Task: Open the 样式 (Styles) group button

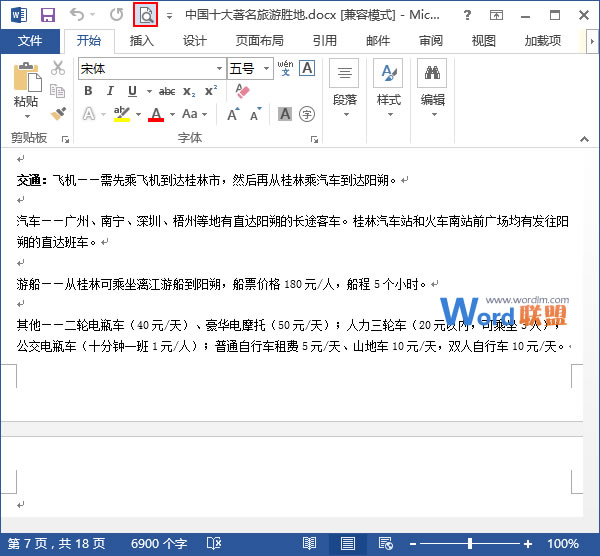Action: click(x=389, y=88)
